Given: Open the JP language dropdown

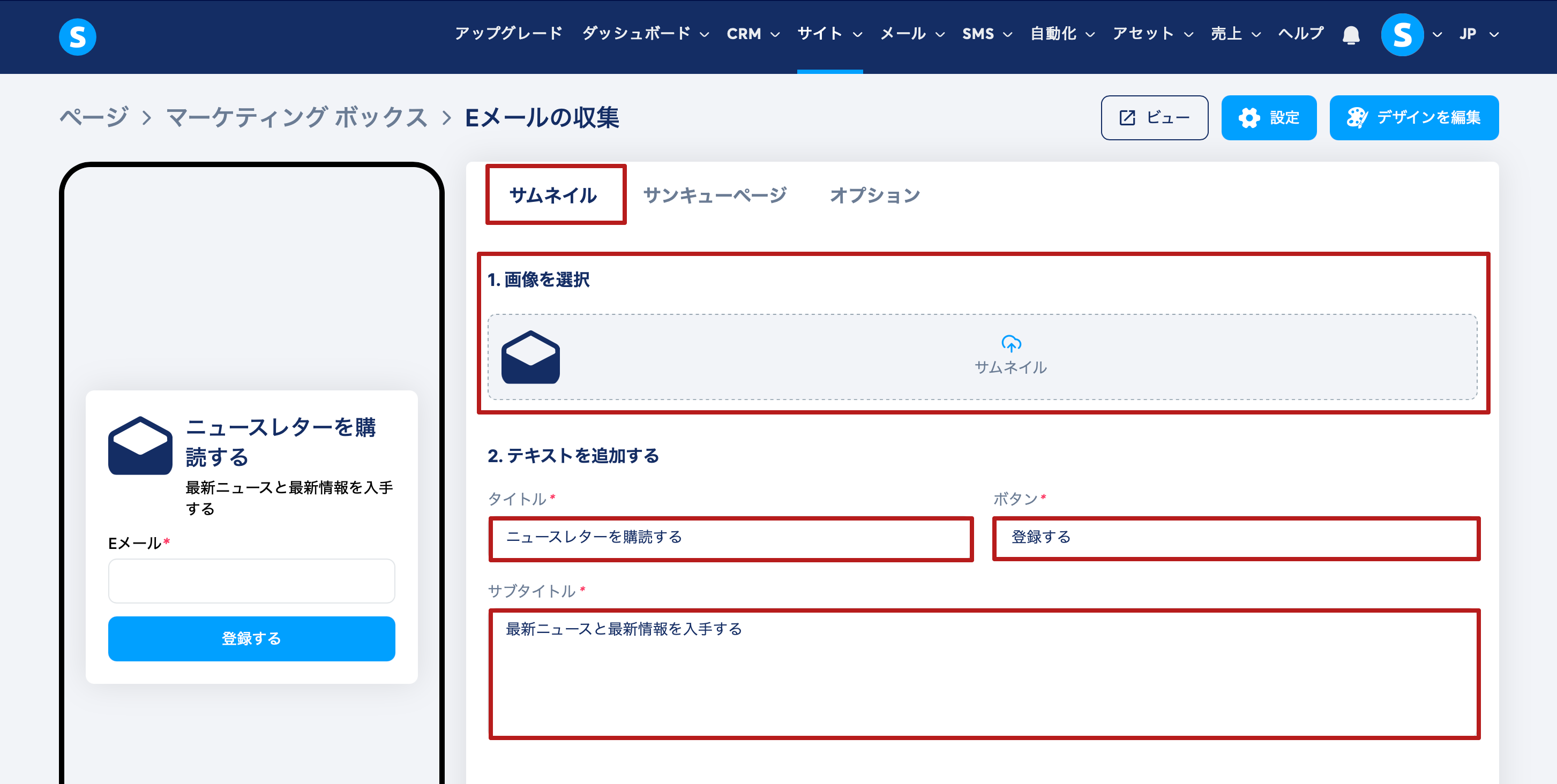Looking at the screenshot, I should pyautogui.click(x=1478, y=34).
